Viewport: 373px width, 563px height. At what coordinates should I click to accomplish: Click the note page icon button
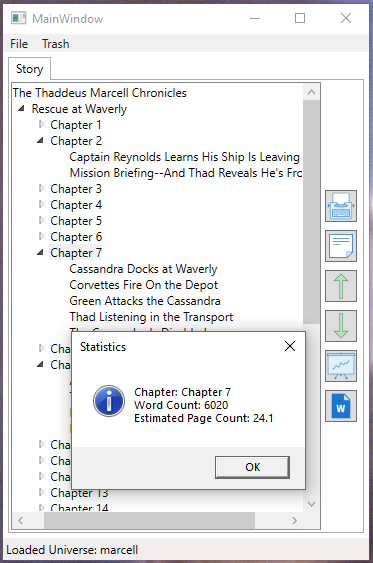tap(341, 246)
